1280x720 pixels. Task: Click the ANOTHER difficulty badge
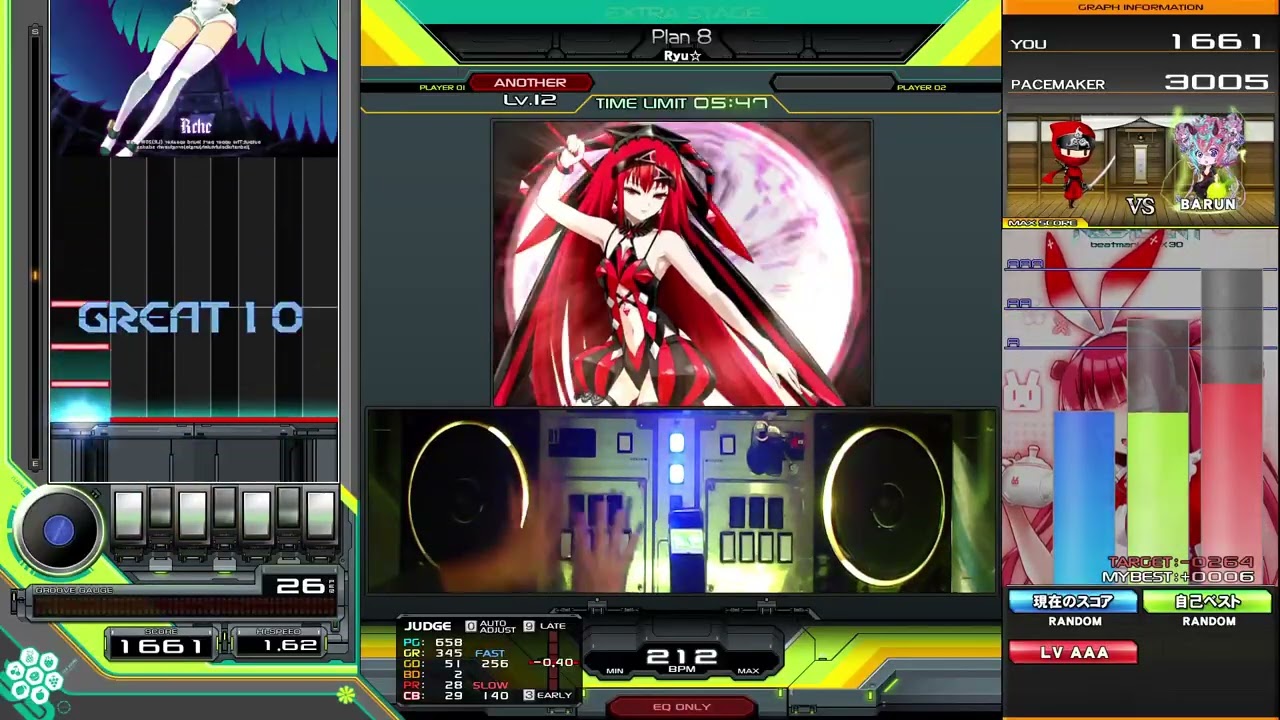(530, 83)
